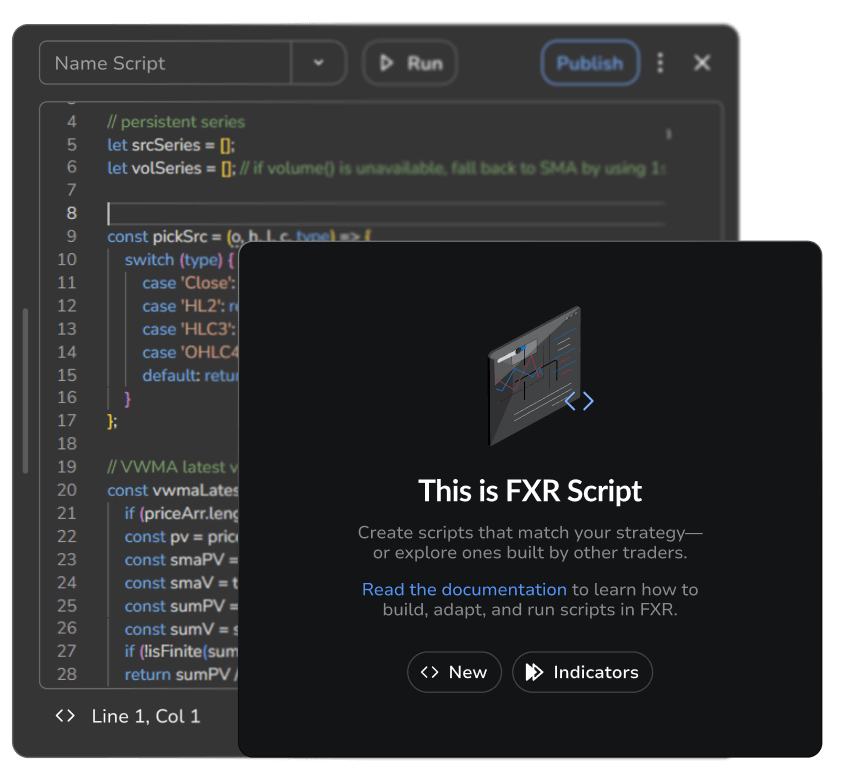Click the case 'HLC3' line
856x776 pixels.
point(189,329)
